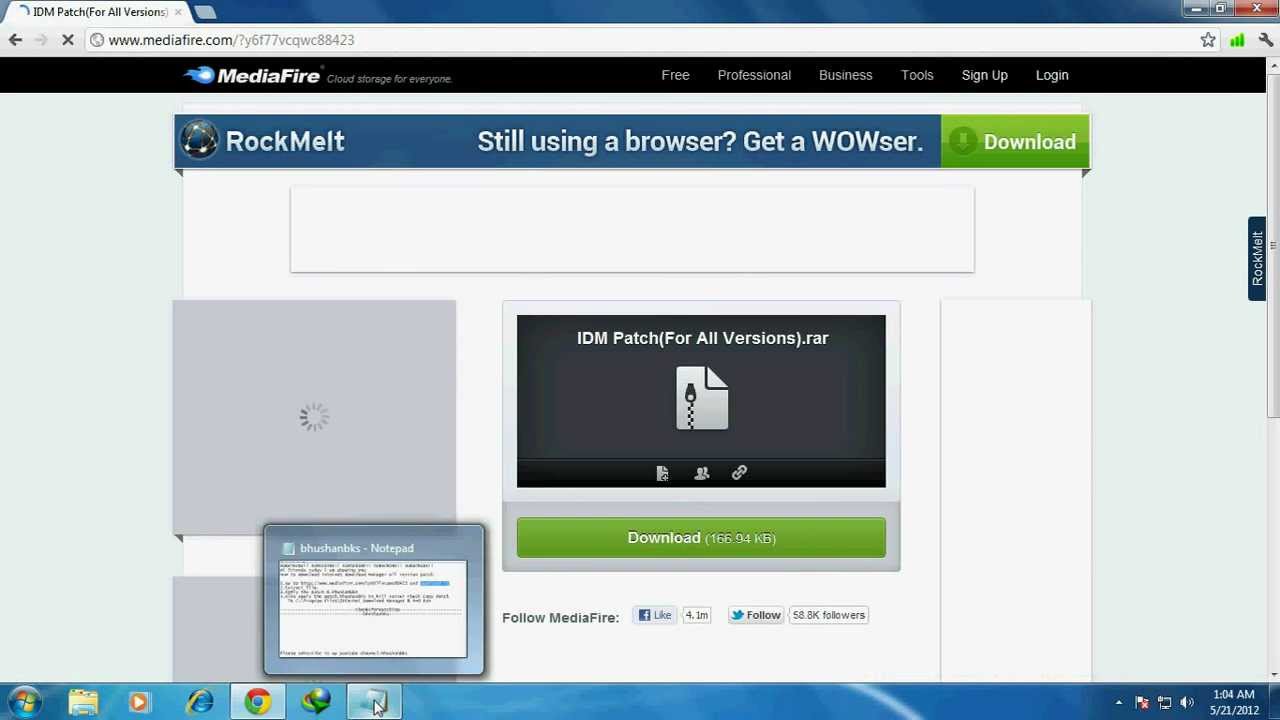
Task: Bookmark this page with the star icon
Action: tap(1208, 40)
